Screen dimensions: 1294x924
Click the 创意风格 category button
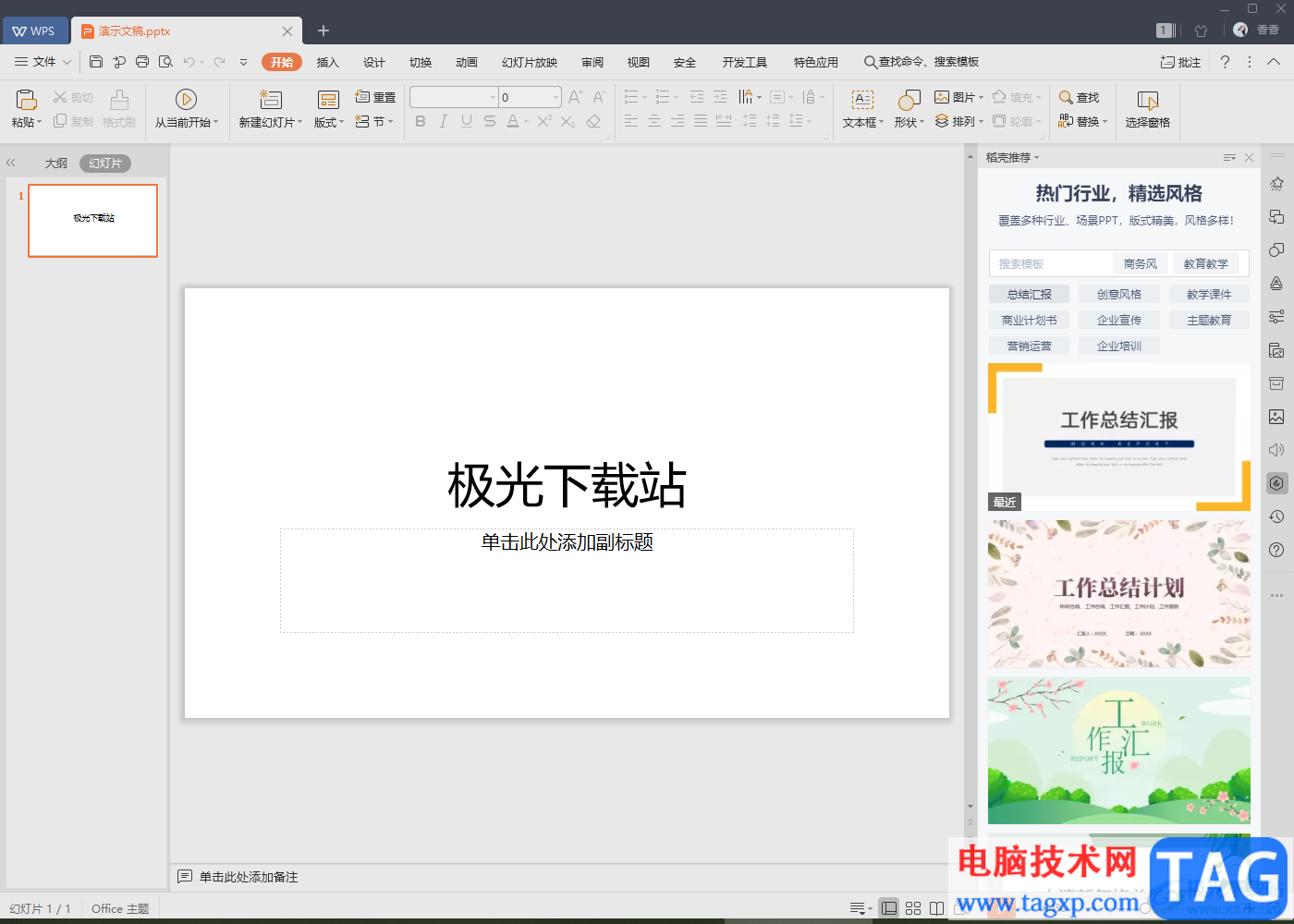point(1118,294)
